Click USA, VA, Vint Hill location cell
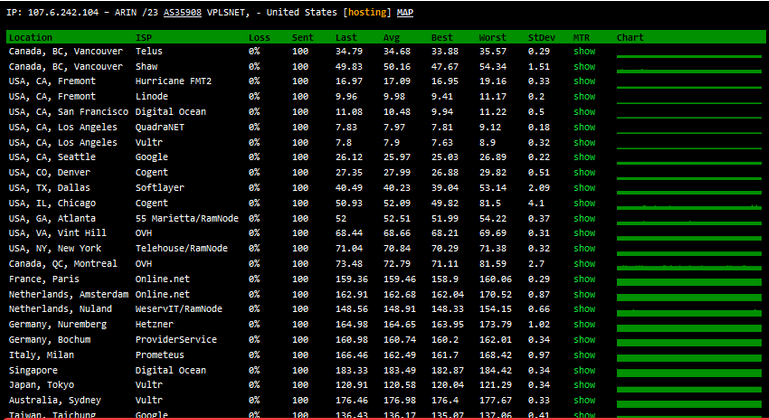This screenshot has width=769, height=420. (58, 233)
